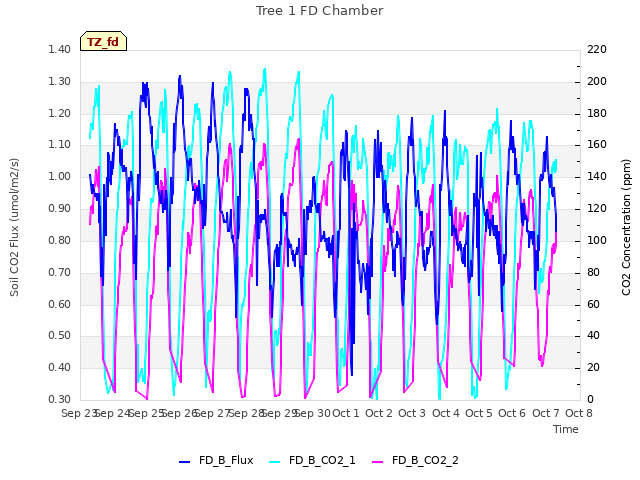This screenshot has height=480, width=640.
Task: Click the Oct 5 x-axis tick label
Action: [479, 413]
